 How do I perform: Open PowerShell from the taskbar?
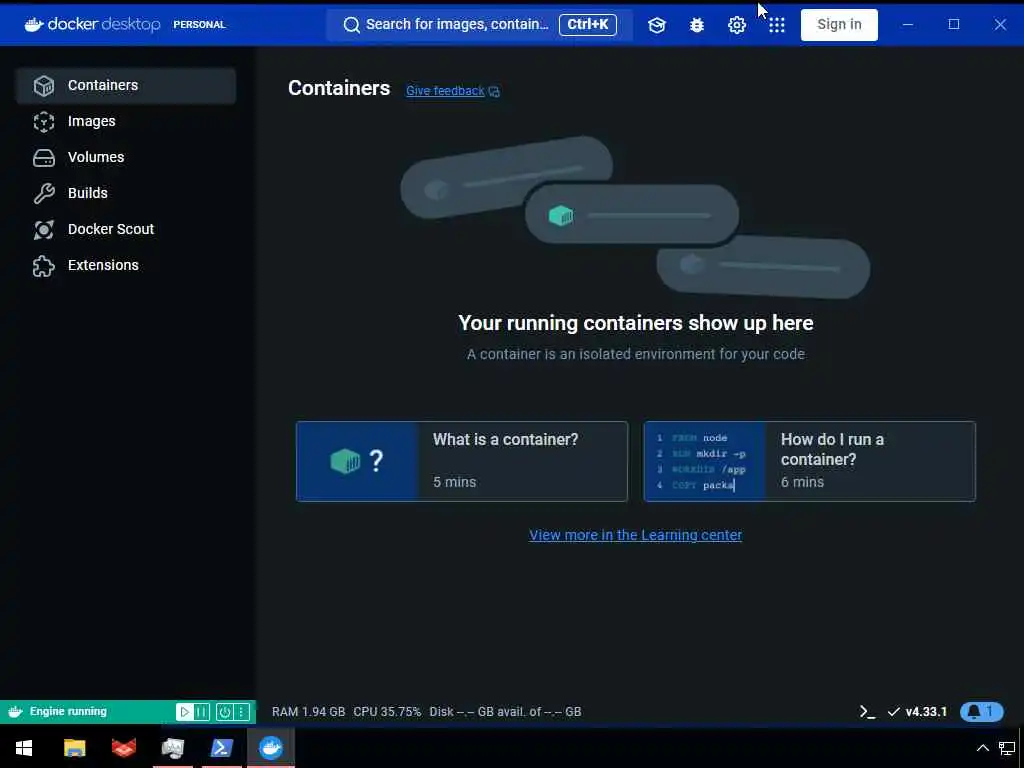(x=221, y=748)
